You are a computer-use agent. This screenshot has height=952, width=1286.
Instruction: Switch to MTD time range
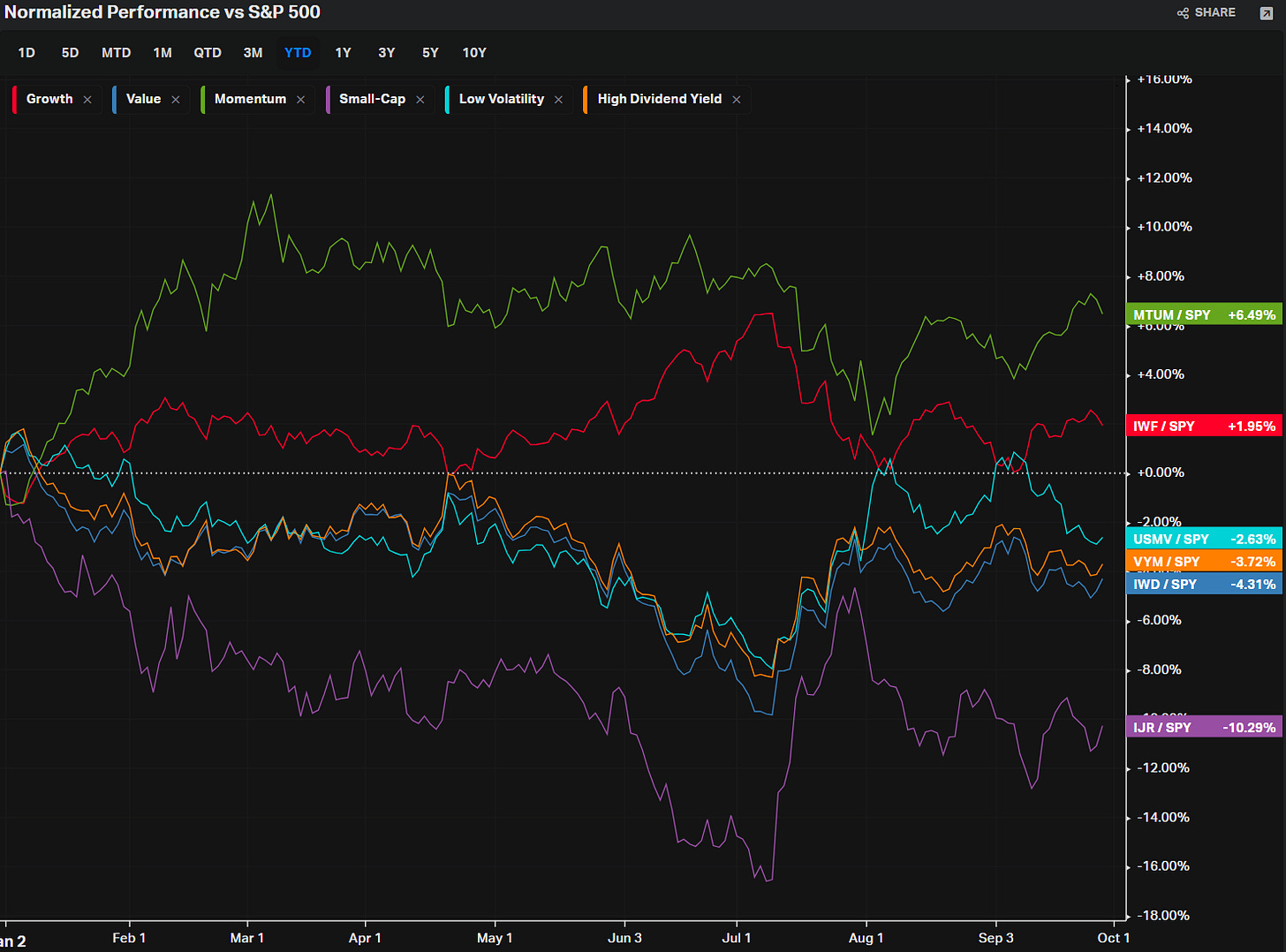(x=117, y=53)
